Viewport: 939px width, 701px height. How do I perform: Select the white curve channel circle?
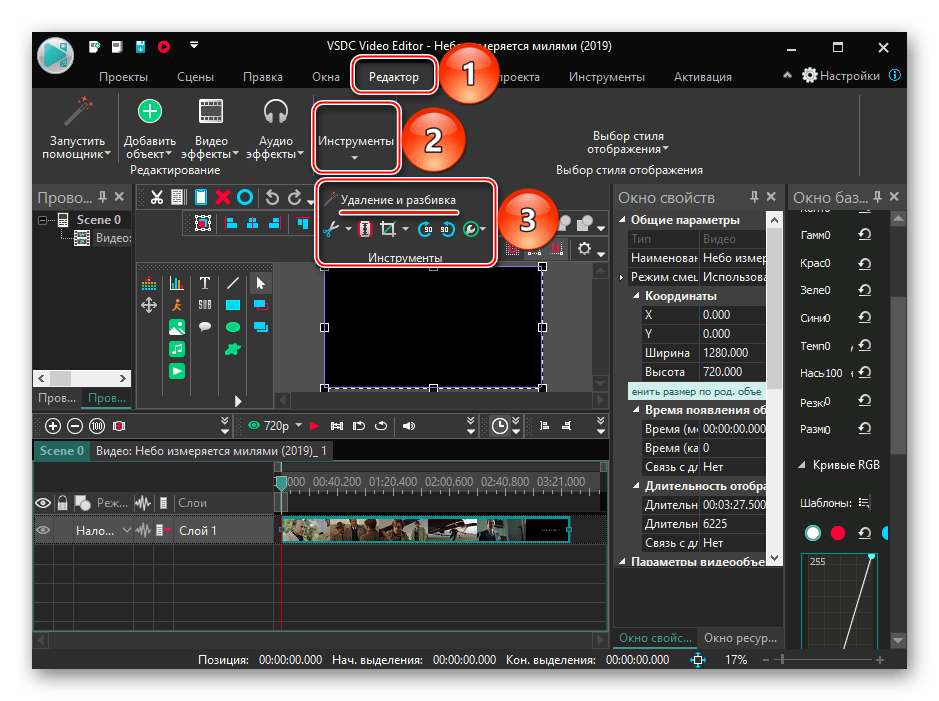coord(813,533)
